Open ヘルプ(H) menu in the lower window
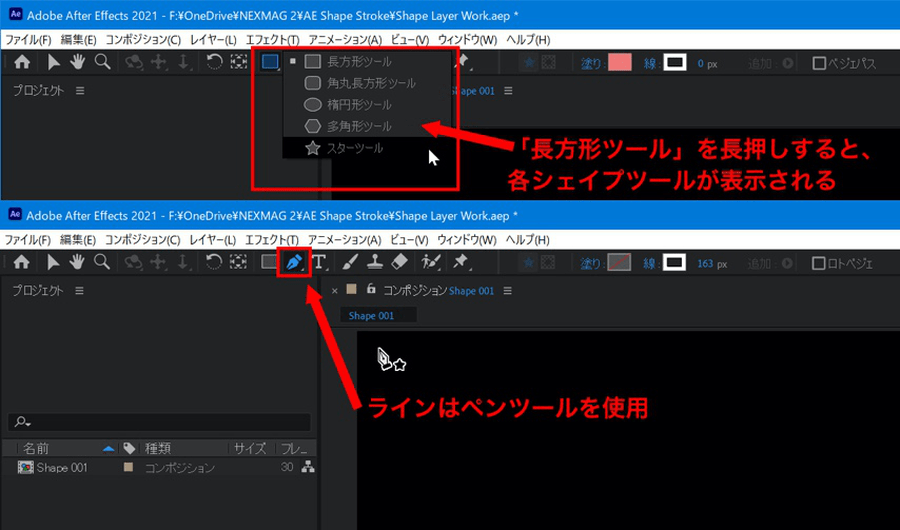Screen dimensions: 900x530 (527, 239)
